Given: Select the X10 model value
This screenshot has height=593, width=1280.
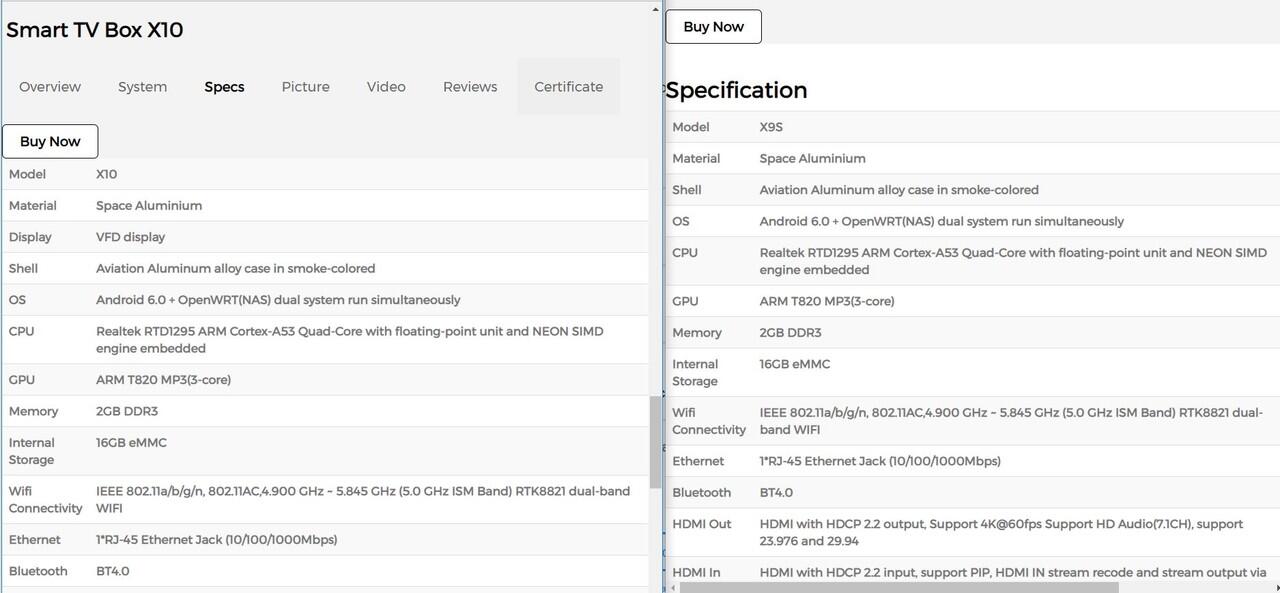Looking at the screenshot, I should (x=106, y=174).
